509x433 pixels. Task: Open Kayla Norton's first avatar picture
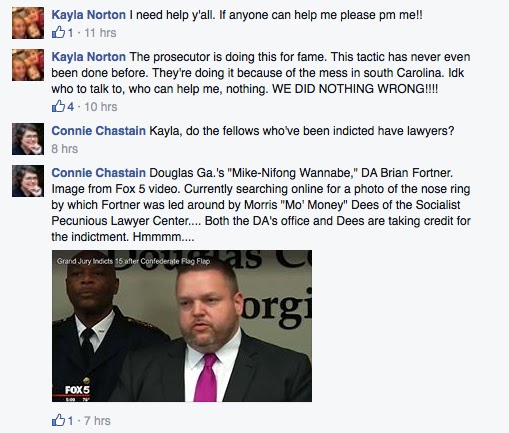coord(28,23)
